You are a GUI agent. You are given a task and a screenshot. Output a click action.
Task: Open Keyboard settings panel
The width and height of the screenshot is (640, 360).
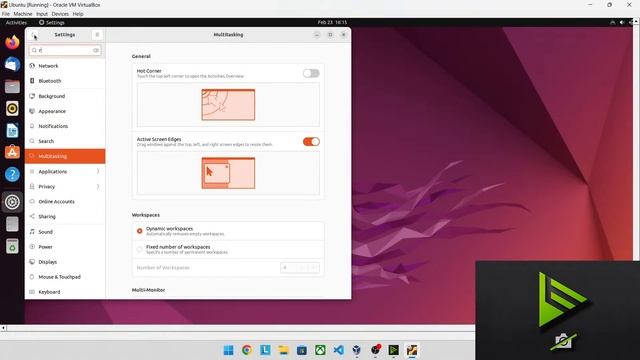(x=65, y=292)
